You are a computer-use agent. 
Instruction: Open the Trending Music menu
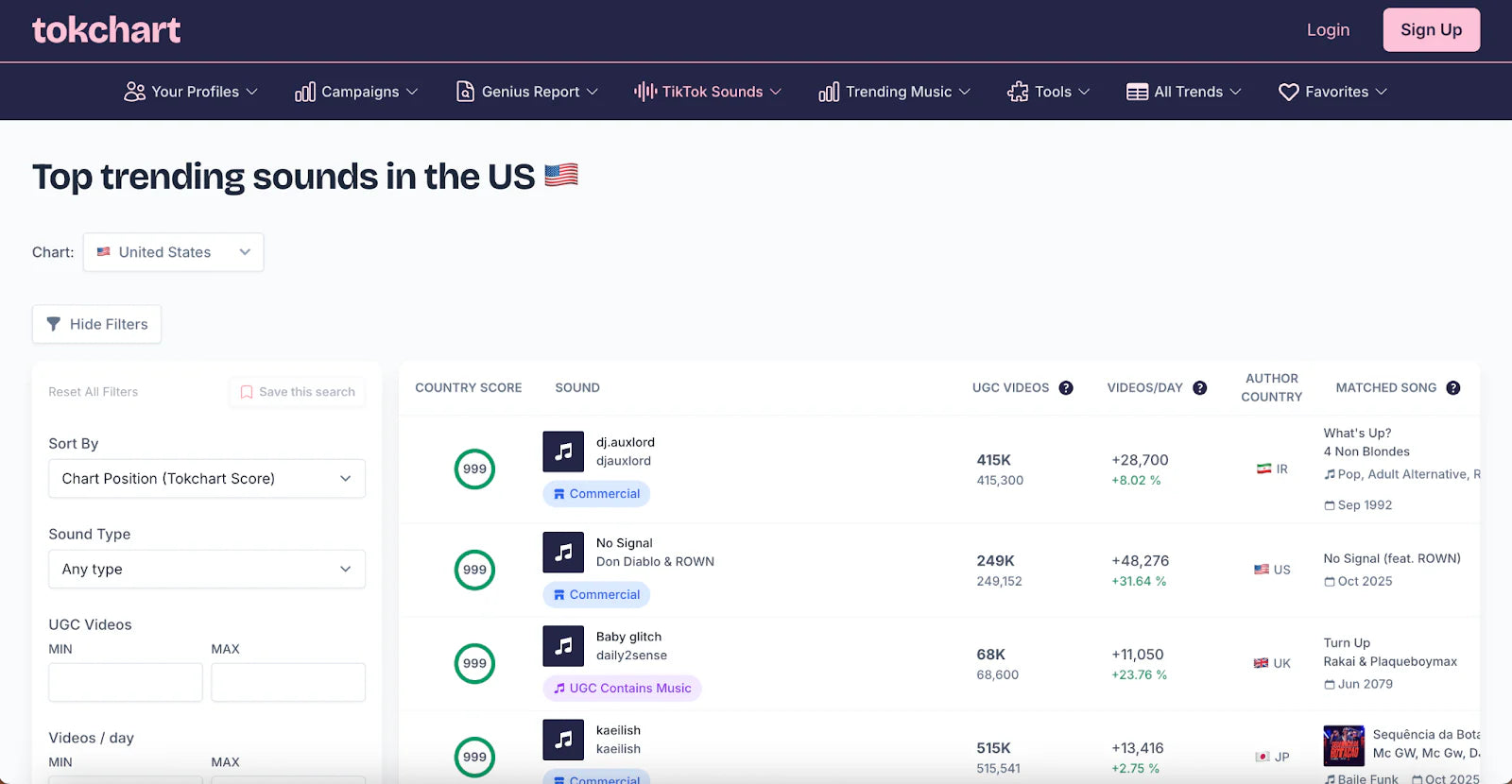(x=894, y=92)
